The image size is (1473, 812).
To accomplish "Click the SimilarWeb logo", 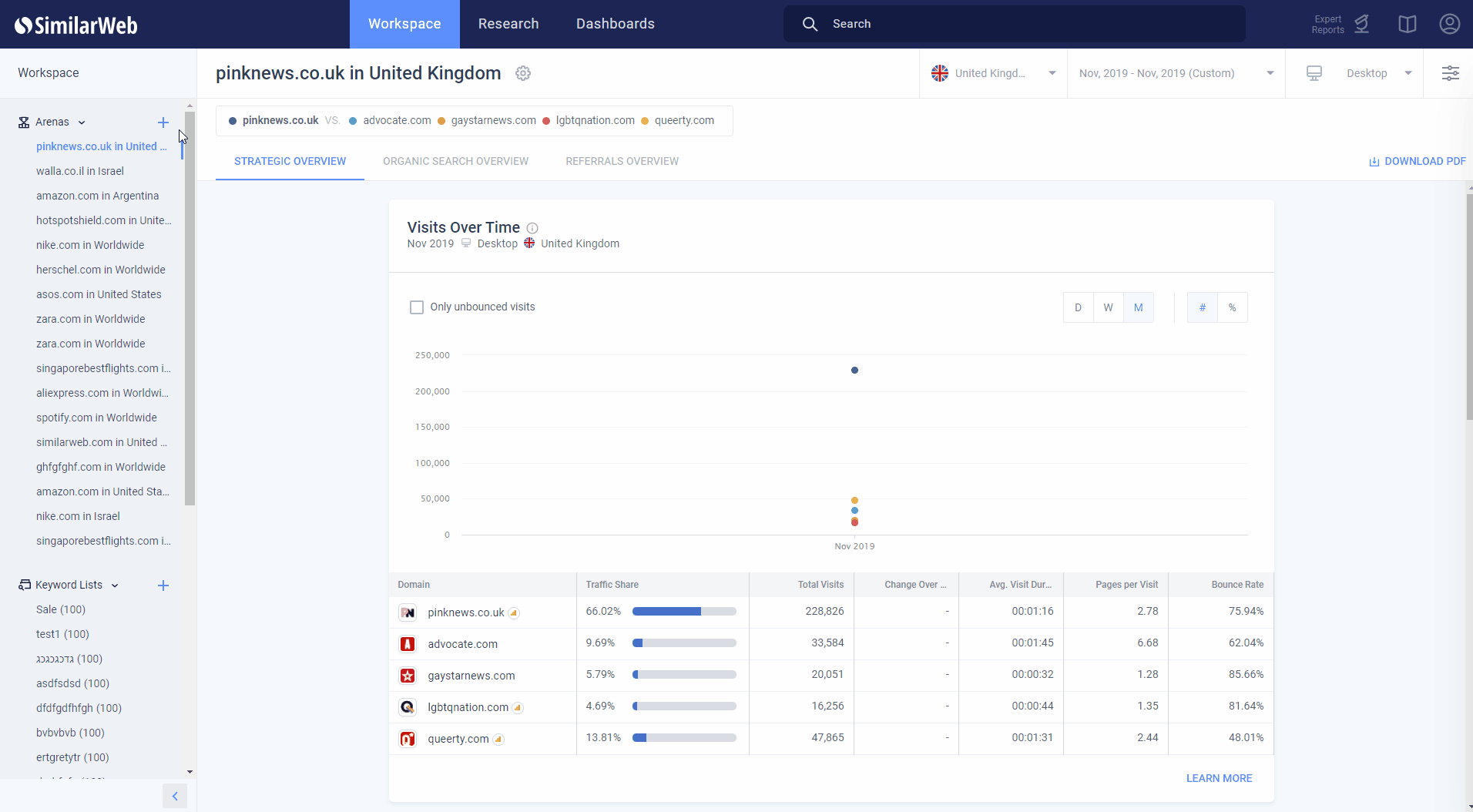I will point(75,24).
